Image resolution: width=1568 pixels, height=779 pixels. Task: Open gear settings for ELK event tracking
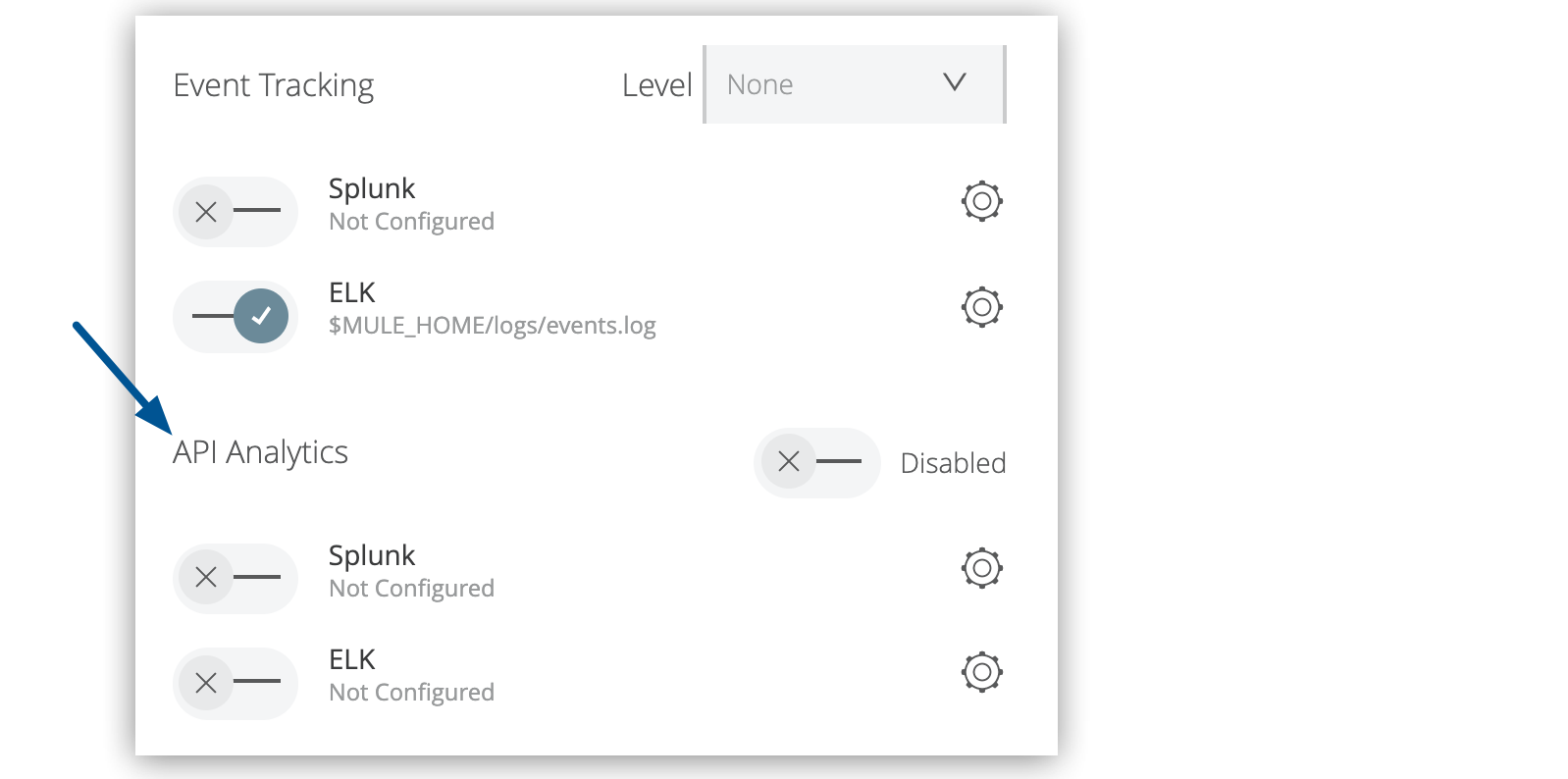tap(982, 306)
